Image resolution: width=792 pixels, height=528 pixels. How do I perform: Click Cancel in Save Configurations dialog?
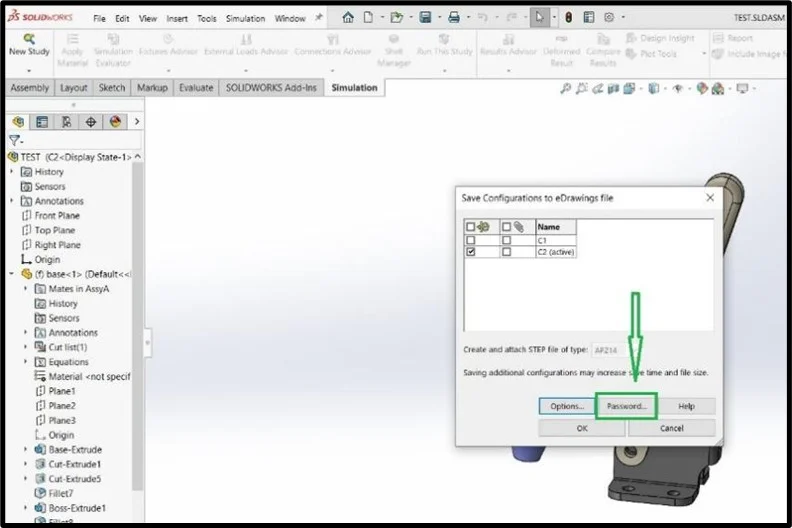pos(672,428)
